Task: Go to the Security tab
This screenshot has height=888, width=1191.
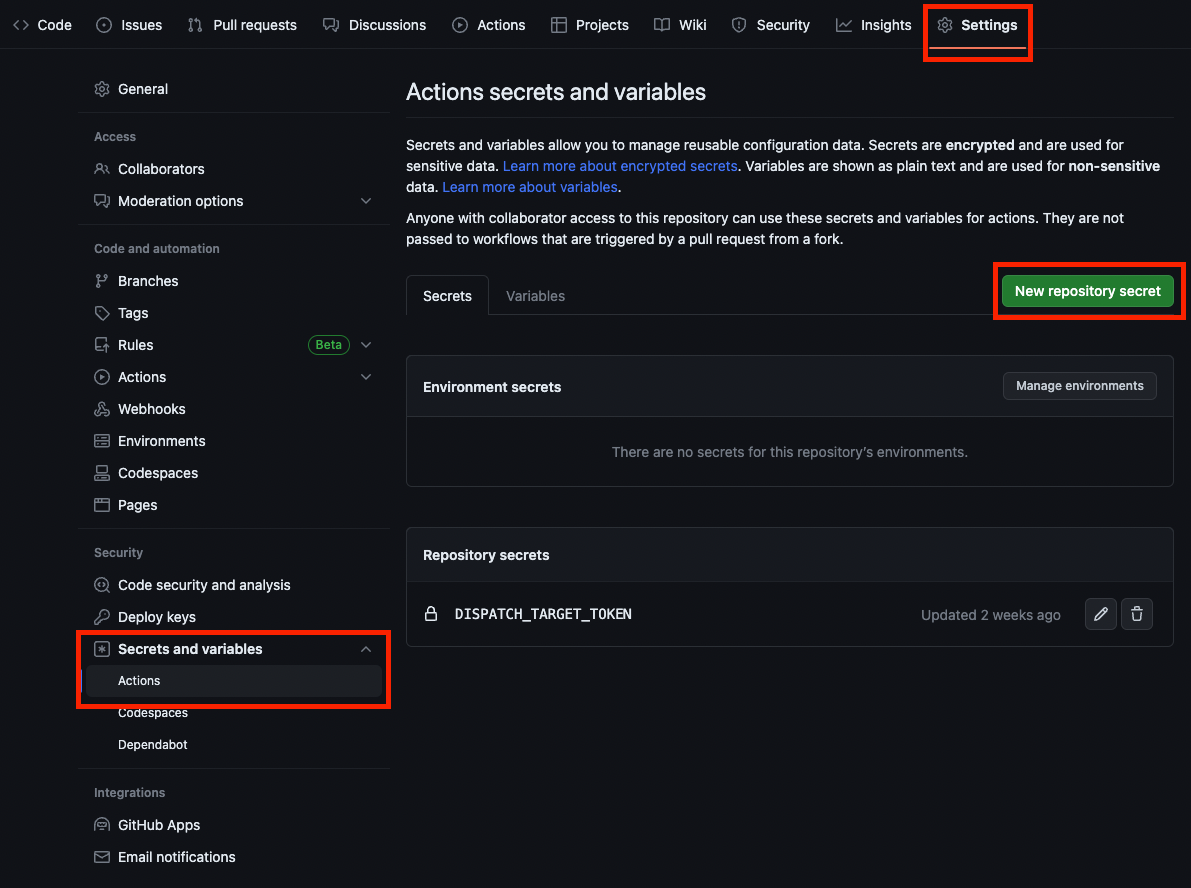Action: click(770, 25)
